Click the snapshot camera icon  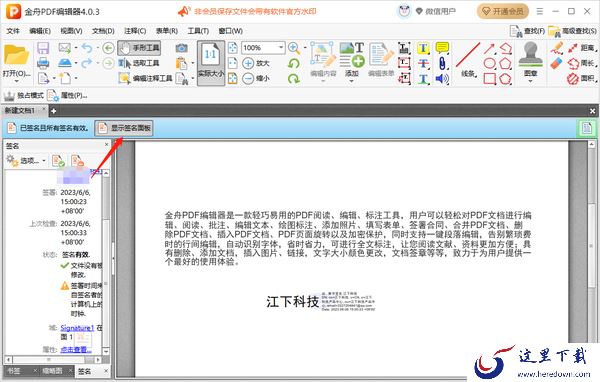pos(181,48)
